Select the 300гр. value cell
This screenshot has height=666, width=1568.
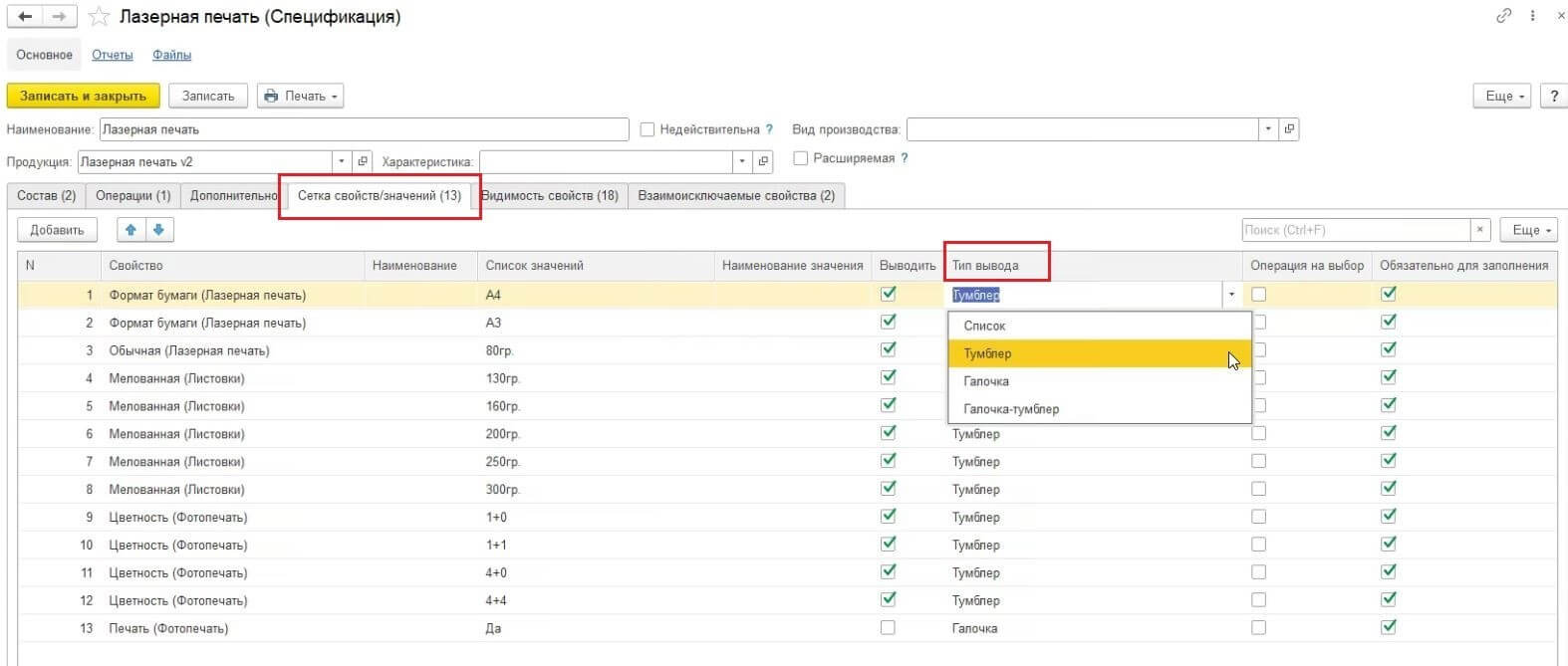coord(597,489)
